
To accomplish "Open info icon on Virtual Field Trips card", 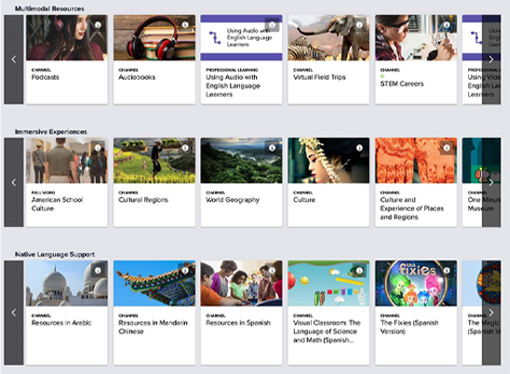I will 359,25.
